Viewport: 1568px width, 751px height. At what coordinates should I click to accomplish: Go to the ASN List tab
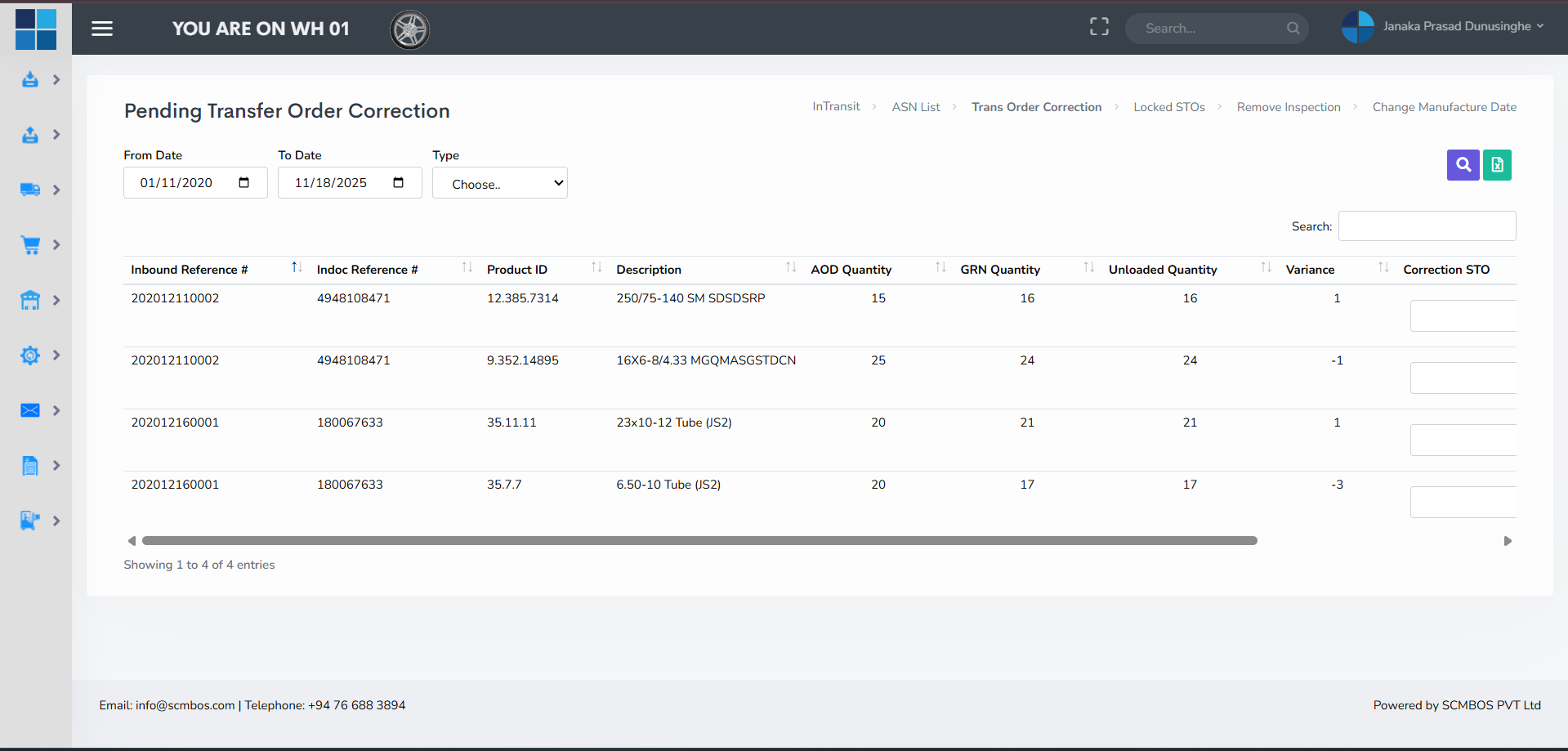(x=915, y=107)
